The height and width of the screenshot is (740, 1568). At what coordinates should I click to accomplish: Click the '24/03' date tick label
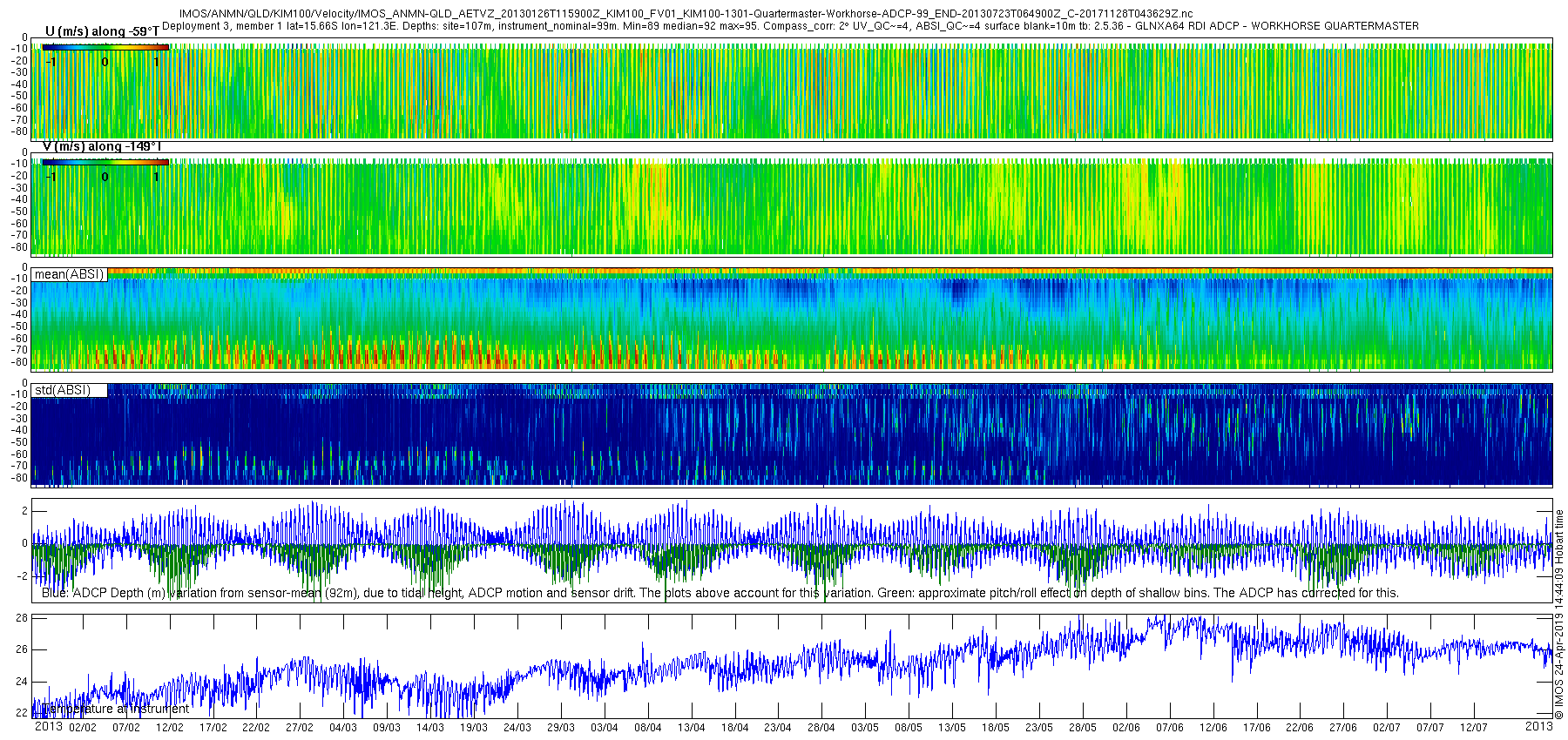(x=517, y=728)
